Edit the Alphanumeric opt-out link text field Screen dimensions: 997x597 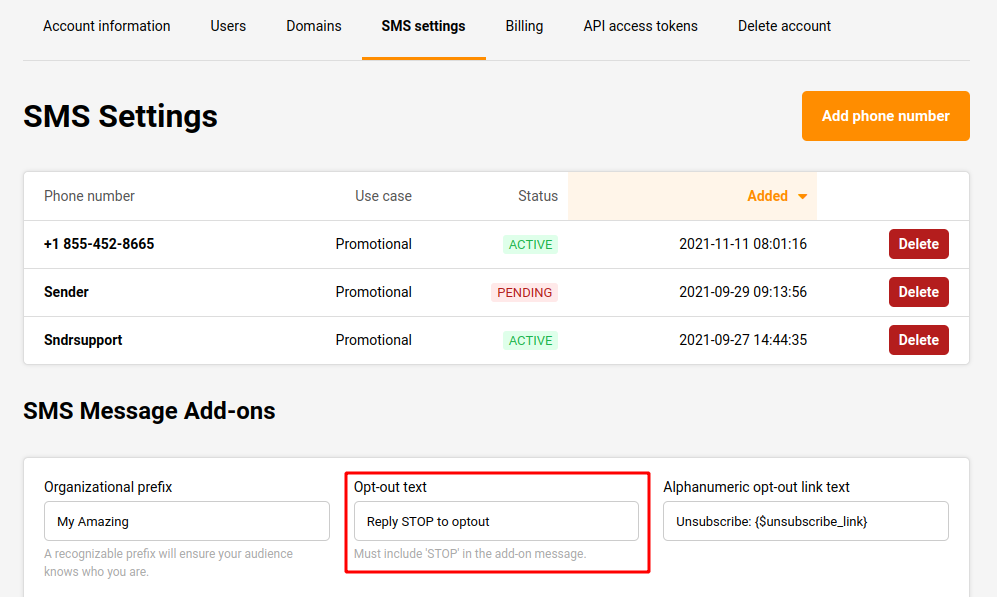pos(805,521)
